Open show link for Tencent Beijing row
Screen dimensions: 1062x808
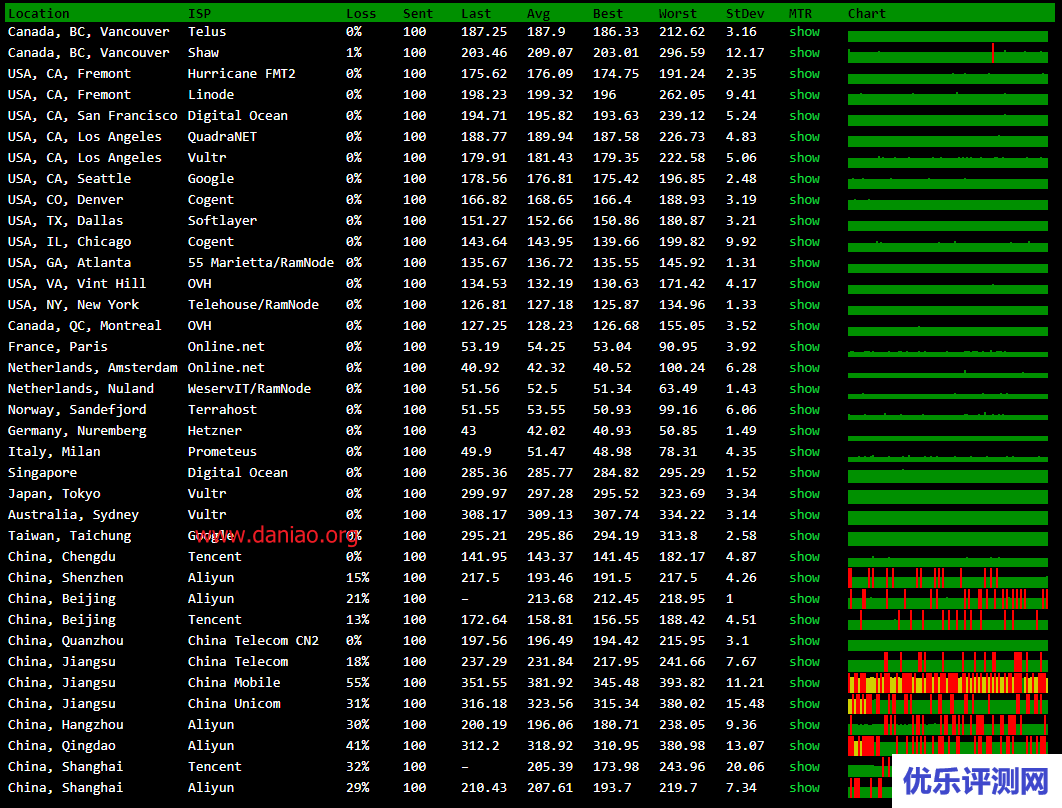[804, 620]
